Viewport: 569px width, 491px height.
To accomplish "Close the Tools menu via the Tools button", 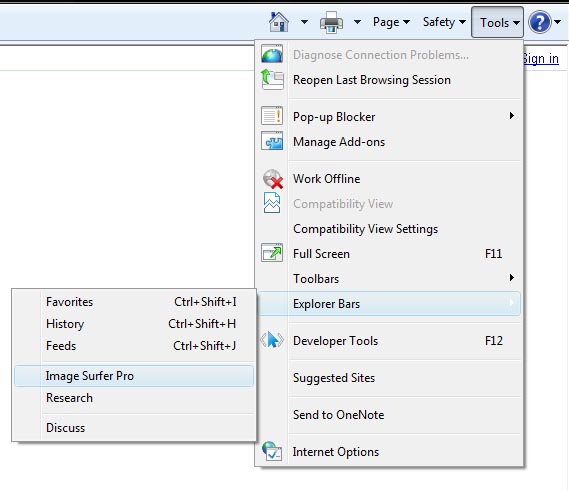I will 497,22.
